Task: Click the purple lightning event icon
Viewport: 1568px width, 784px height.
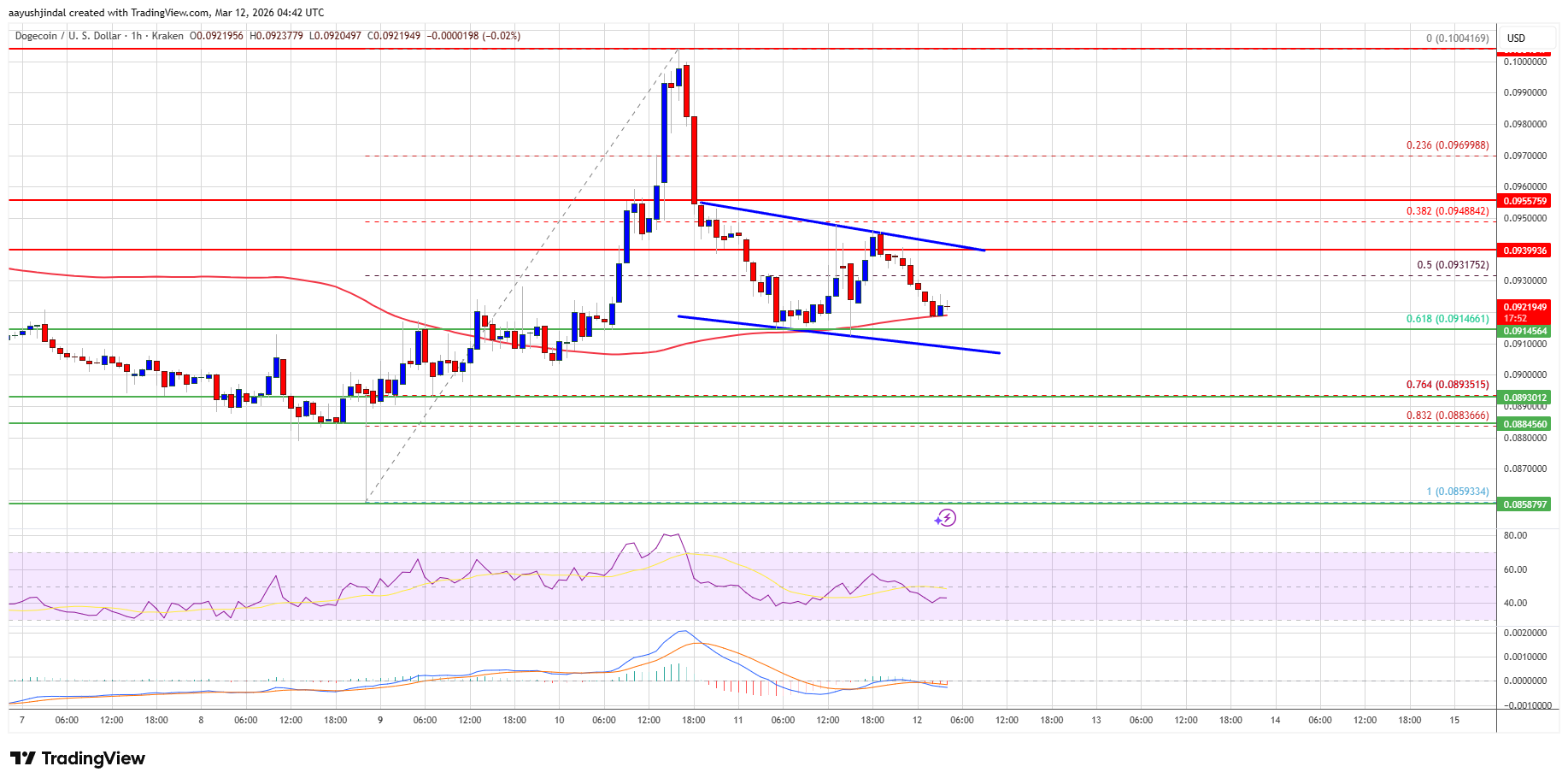Action: (x=945, y=518)
